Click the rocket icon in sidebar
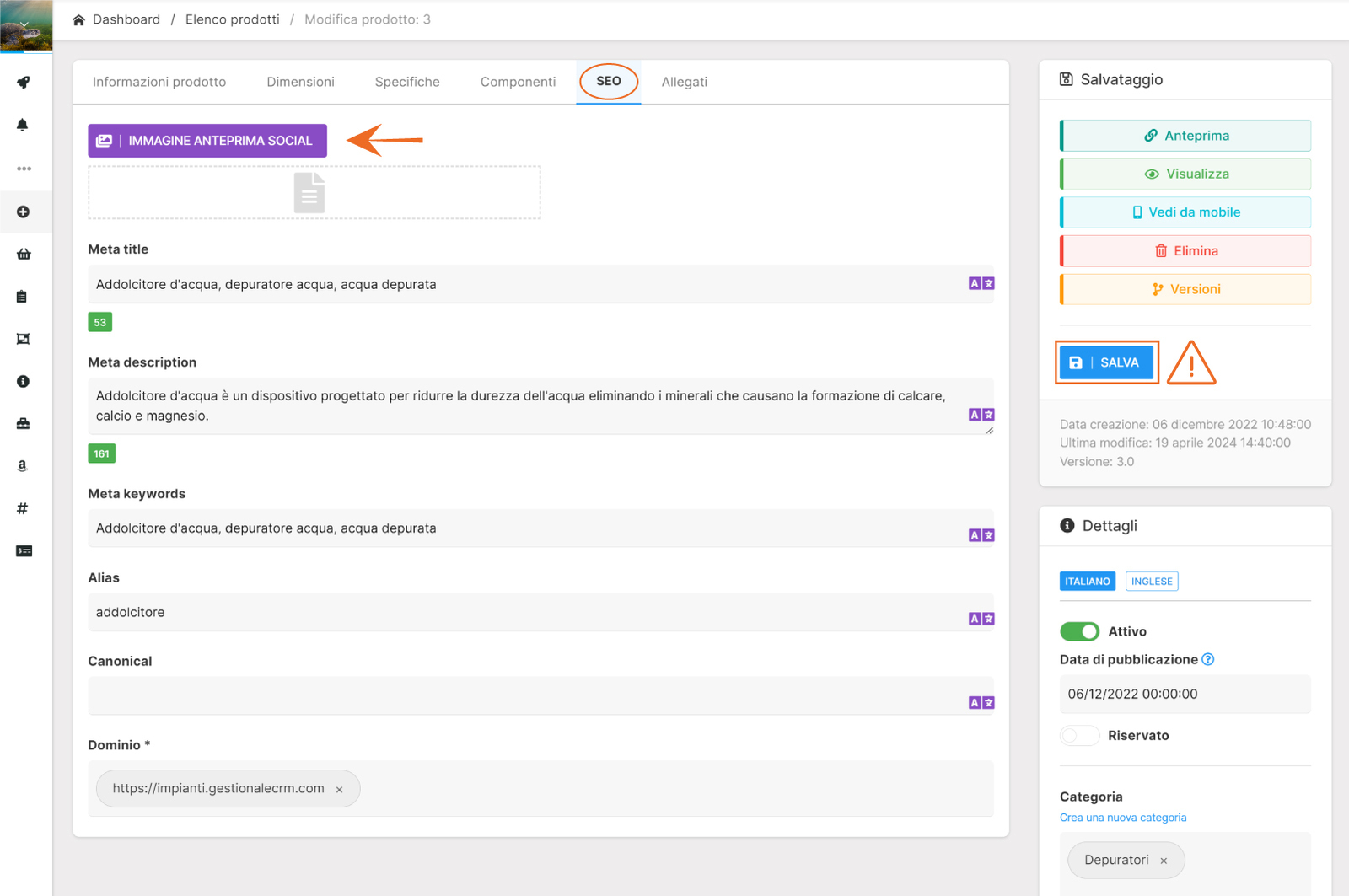 pos(24,83)
